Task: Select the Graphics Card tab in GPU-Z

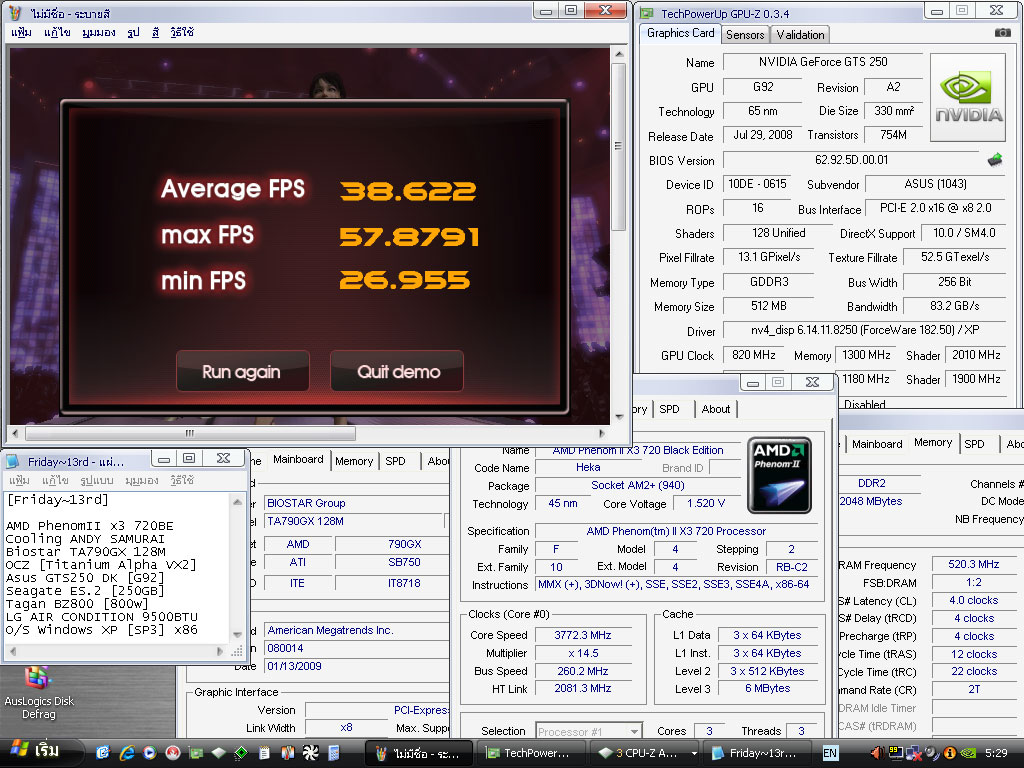Action: 680,33
